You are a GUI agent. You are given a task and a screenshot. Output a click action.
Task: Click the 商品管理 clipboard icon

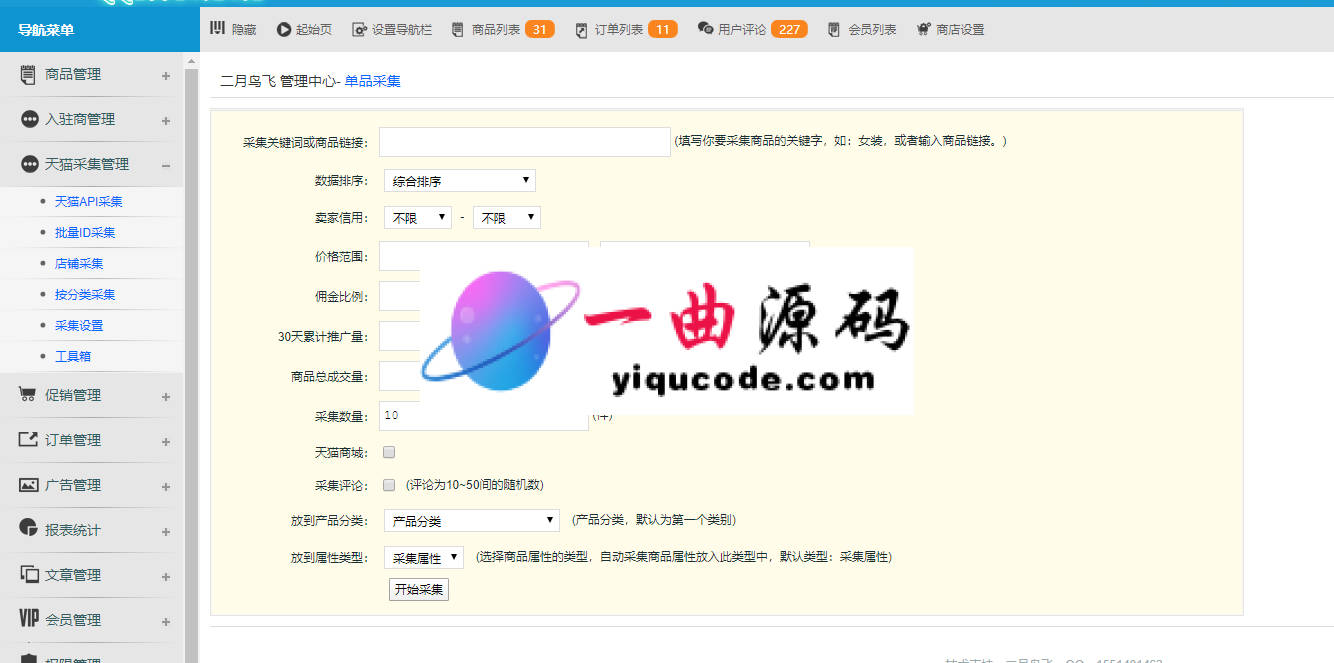[x=28, y=74]
